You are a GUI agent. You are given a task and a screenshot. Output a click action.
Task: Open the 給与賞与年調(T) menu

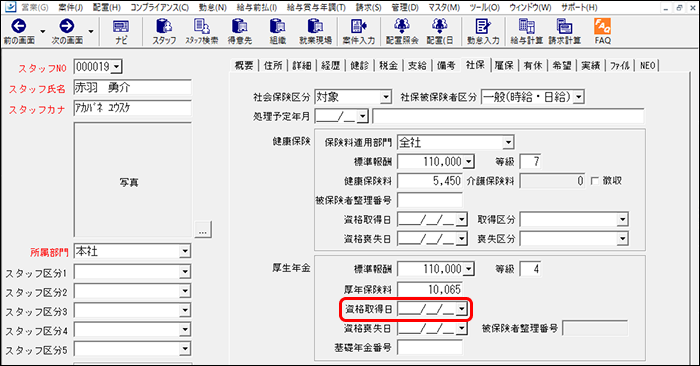point(316,8)
